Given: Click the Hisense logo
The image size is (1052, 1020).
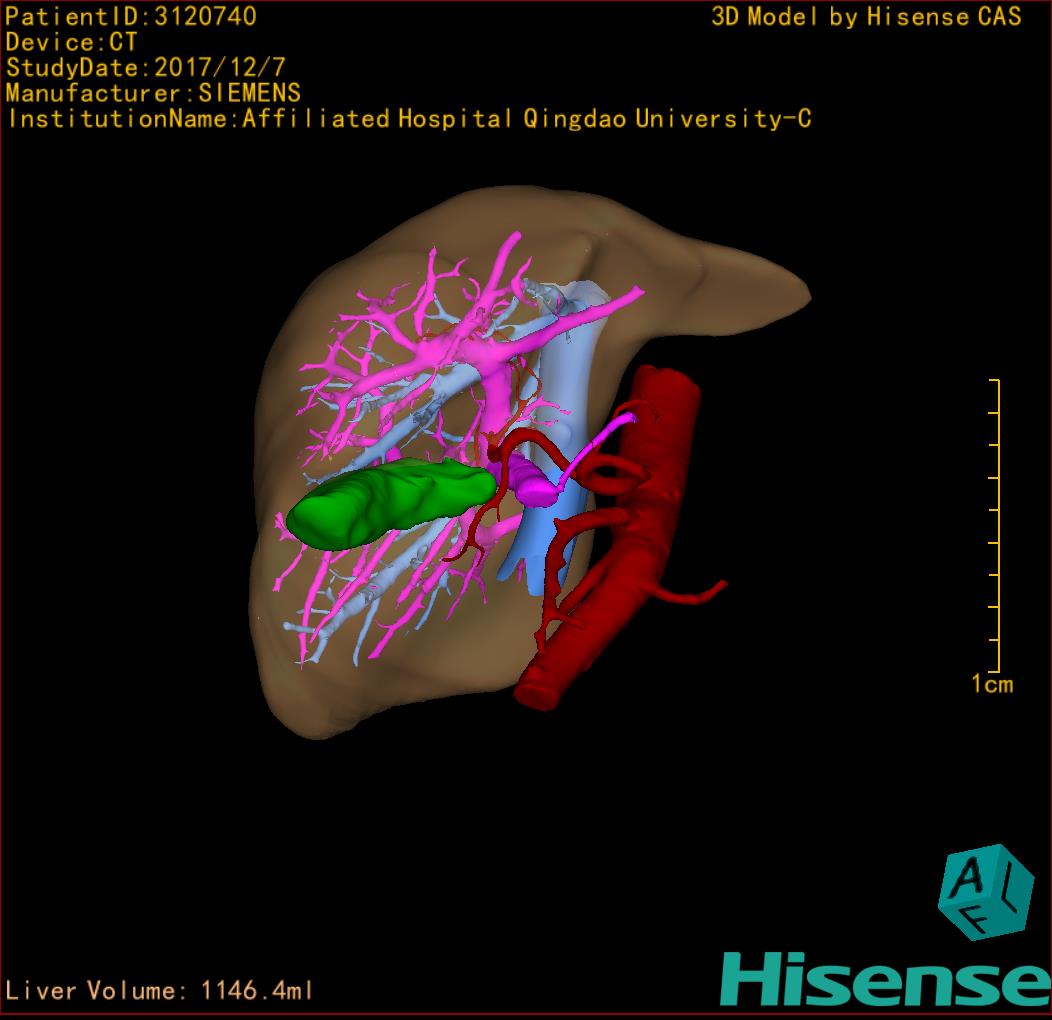Looking at the screenshot, I should [x=886, y=978].
